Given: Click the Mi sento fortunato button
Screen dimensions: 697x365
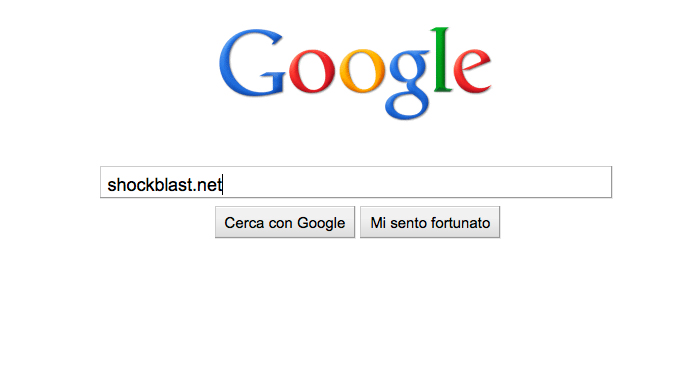Looking at the screenshot, I should pyautogui.click(x=430, y=222).
